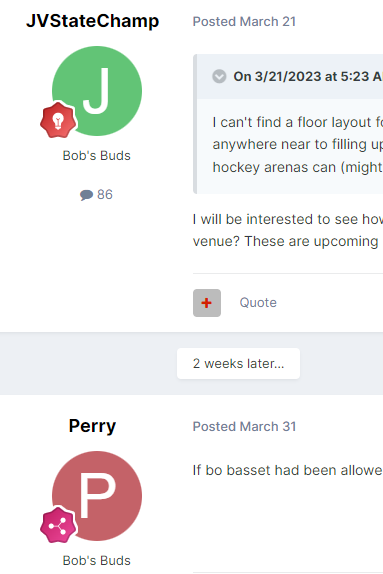Click the Posted March 21 timestamp
The width and height of the screenshot is (383, 574).
pos(244,22)
